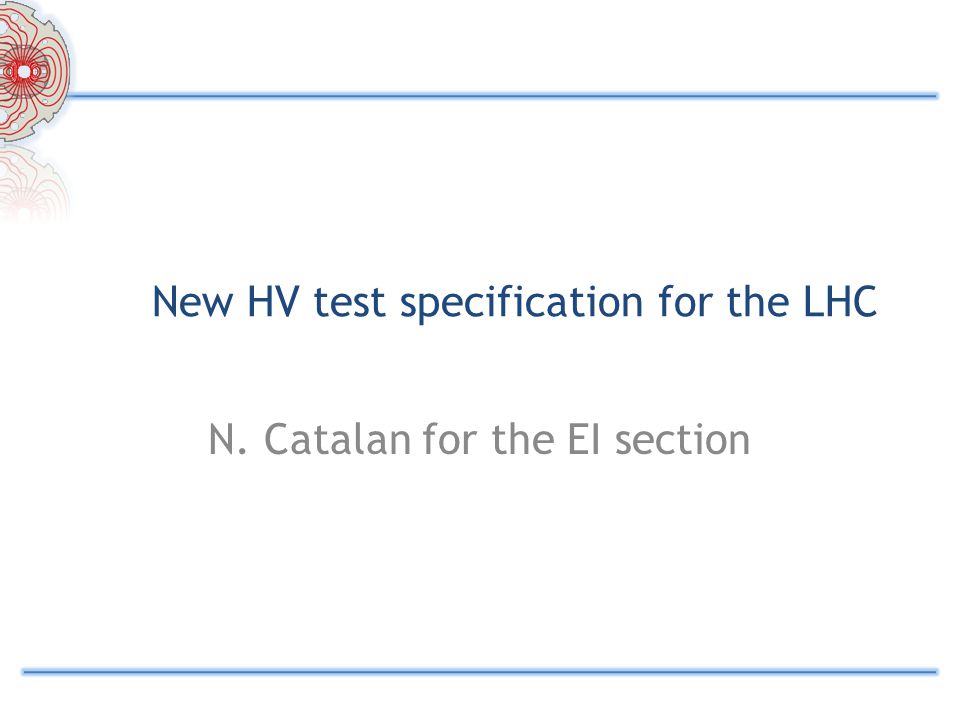Click the initial 'N.' in the subtitle
This screenshot has width=960, height=720.
click(x=228, y=440)
